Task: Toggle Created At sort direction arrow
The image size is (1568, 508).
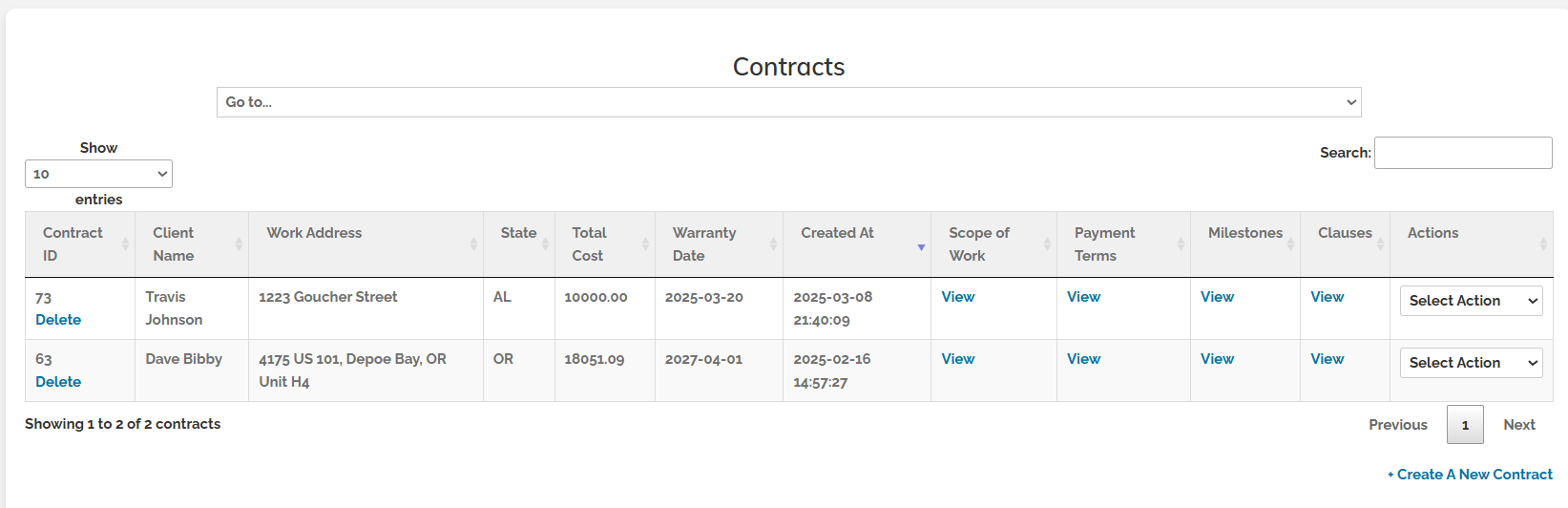Action: pos(921,247)
